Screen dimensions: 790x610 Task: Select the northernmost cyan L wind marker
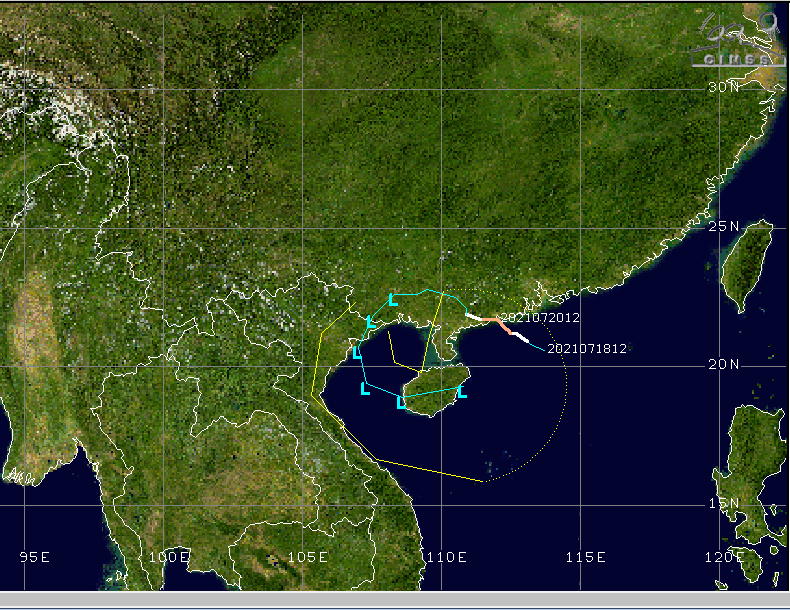[393, 299]
